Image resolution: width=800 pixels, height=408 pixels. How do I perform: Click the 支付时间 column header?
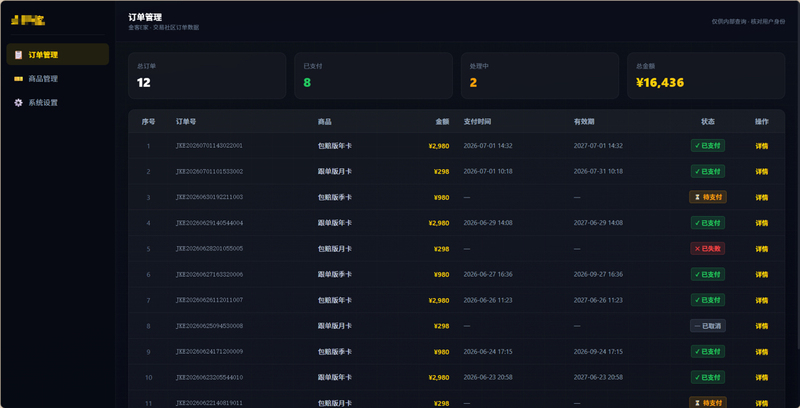[x=478, y=122]
